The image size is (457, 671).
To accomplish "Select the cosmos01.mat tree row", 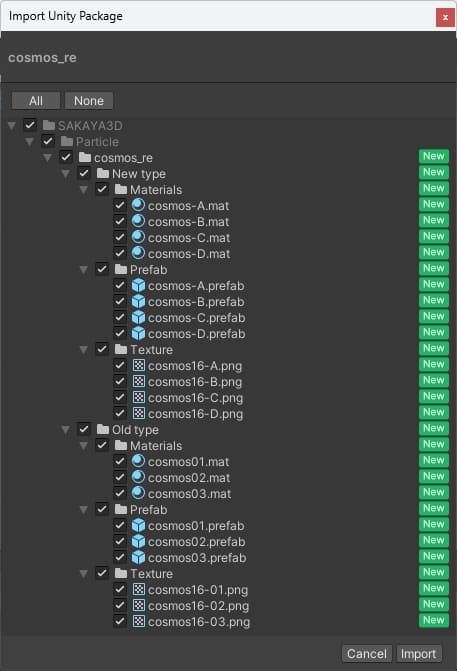I will point(228,461).
